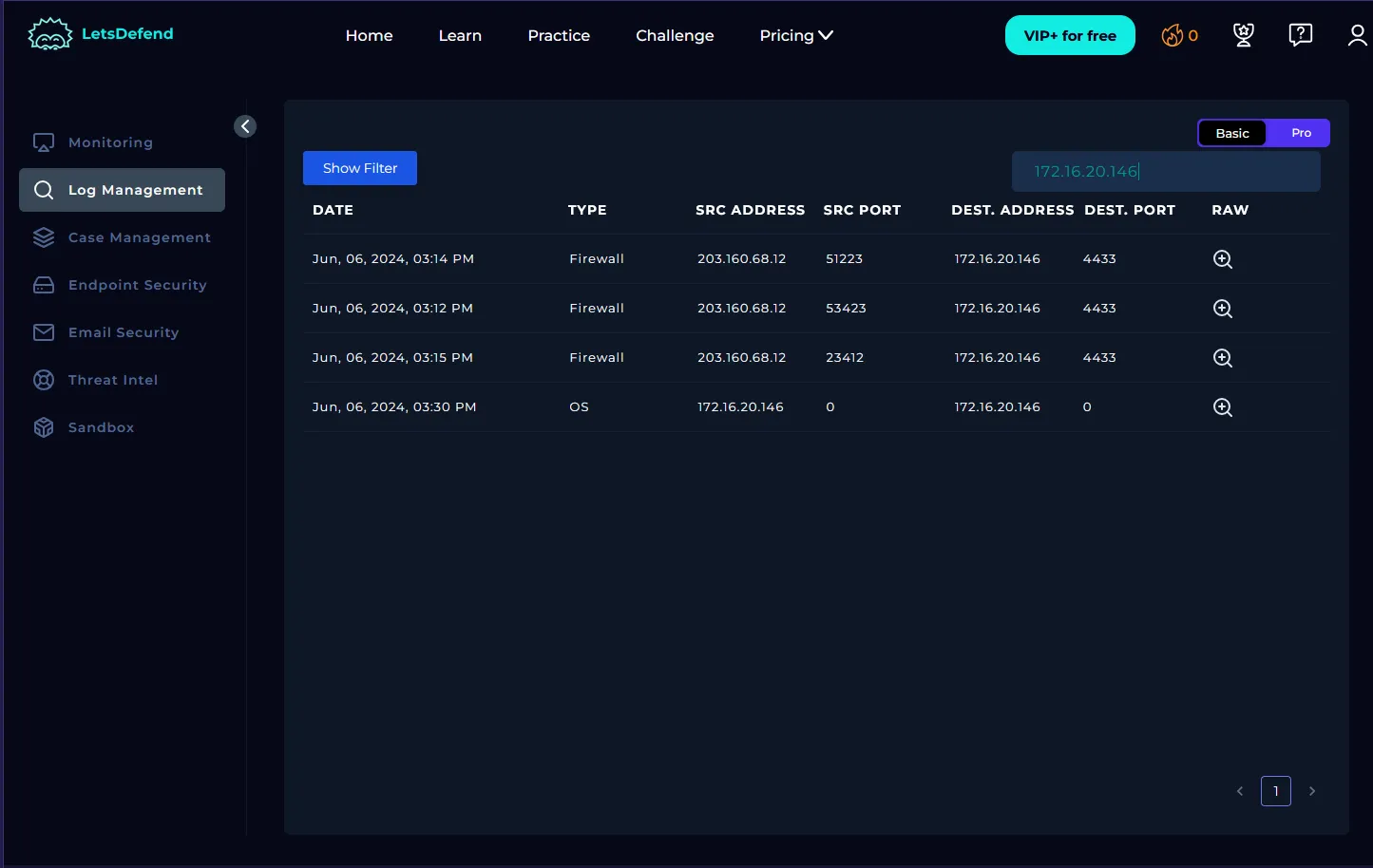Collapse the left sidebar panel
The width and height of the screenshot is (1373, 868).
245,126
